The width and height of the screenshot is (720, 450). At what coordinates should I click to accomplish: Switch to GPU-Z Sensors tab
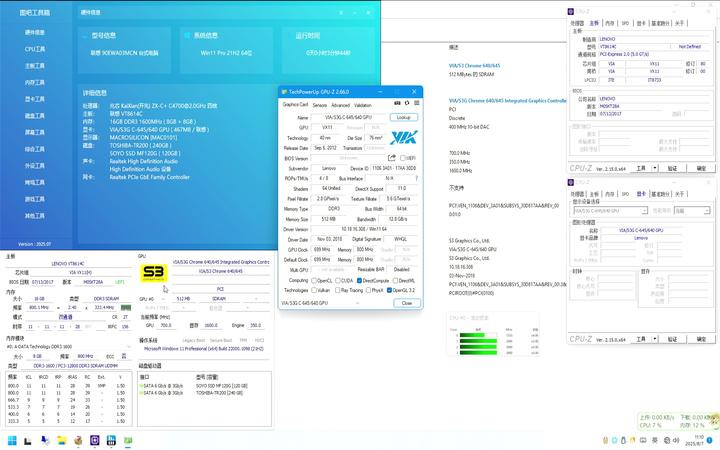pos(320,105)
